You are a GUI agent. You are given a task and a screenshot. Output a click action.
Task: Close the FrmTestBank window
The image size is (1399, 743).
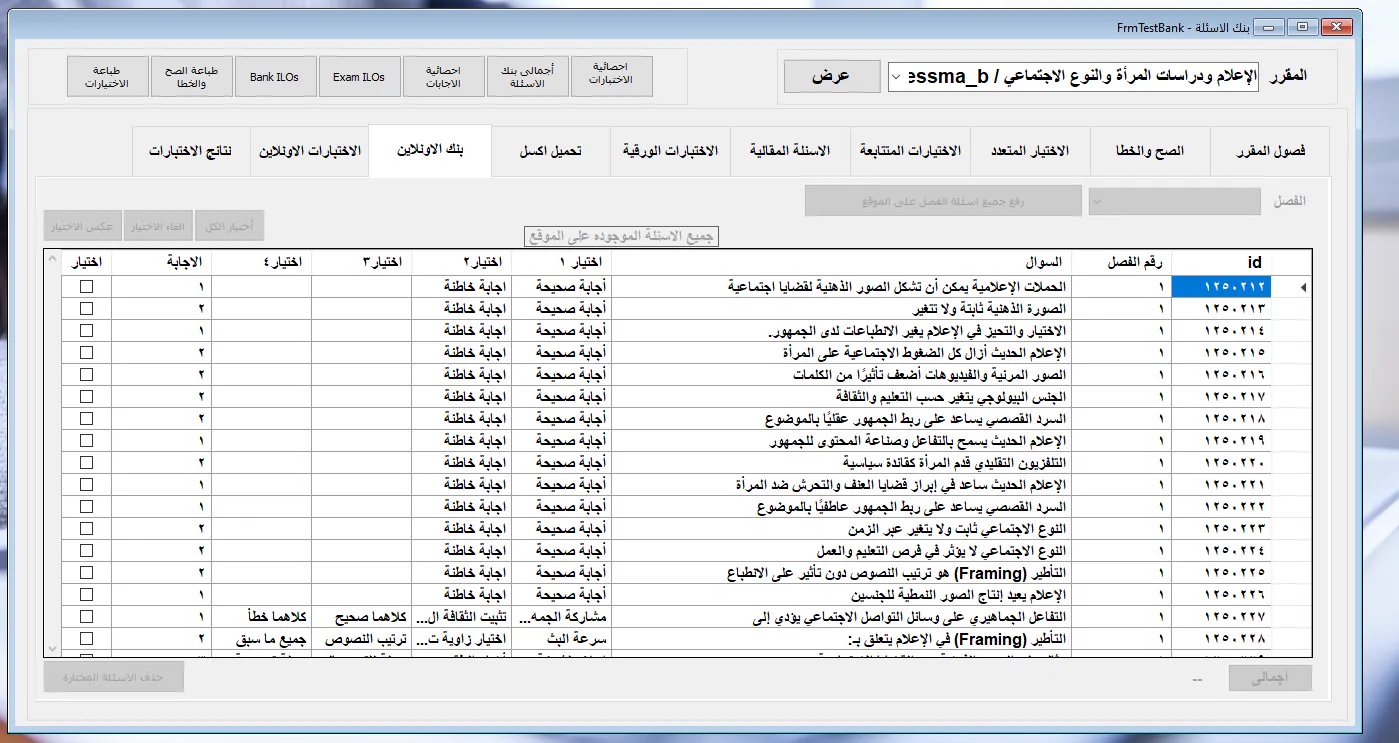[x=1337, y=27]
